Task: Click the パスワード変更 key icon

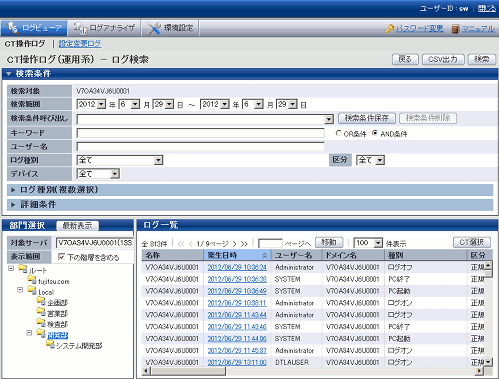Action: click(x=389, y=29)
